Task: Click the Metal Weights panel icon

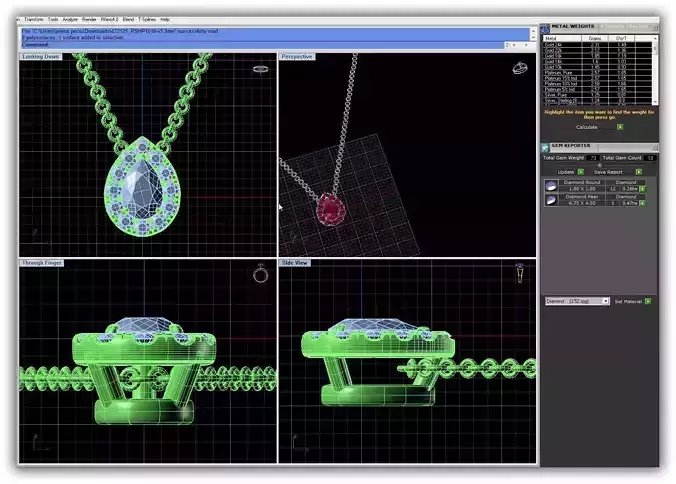Action: 545,28
